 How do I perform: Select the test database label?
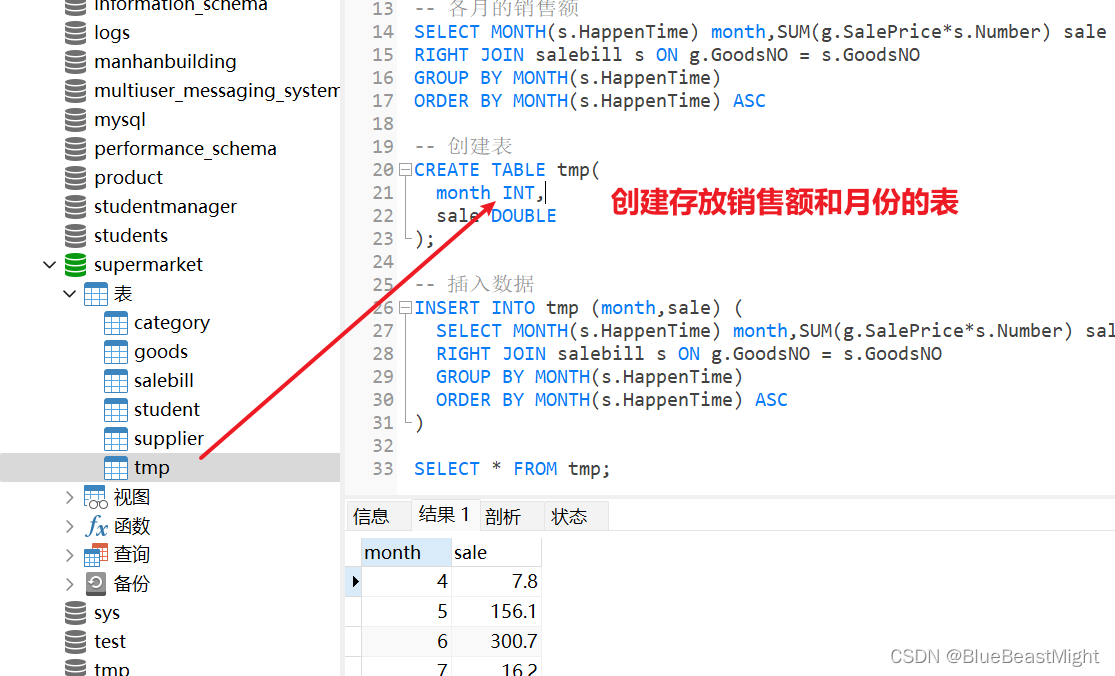coord(110,642)
